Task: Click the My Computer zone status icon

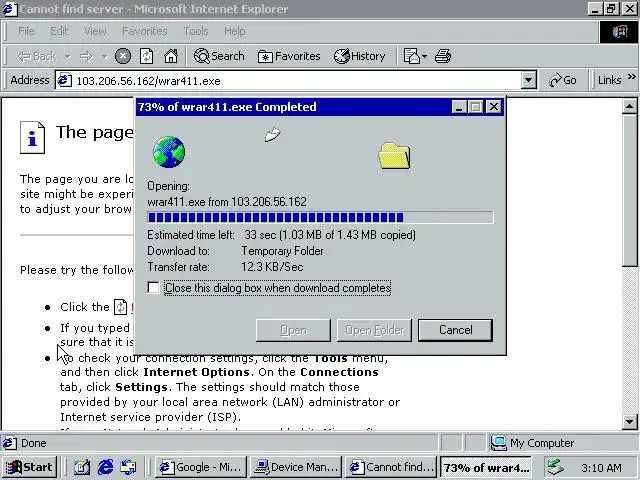Action: coord(498,443)
